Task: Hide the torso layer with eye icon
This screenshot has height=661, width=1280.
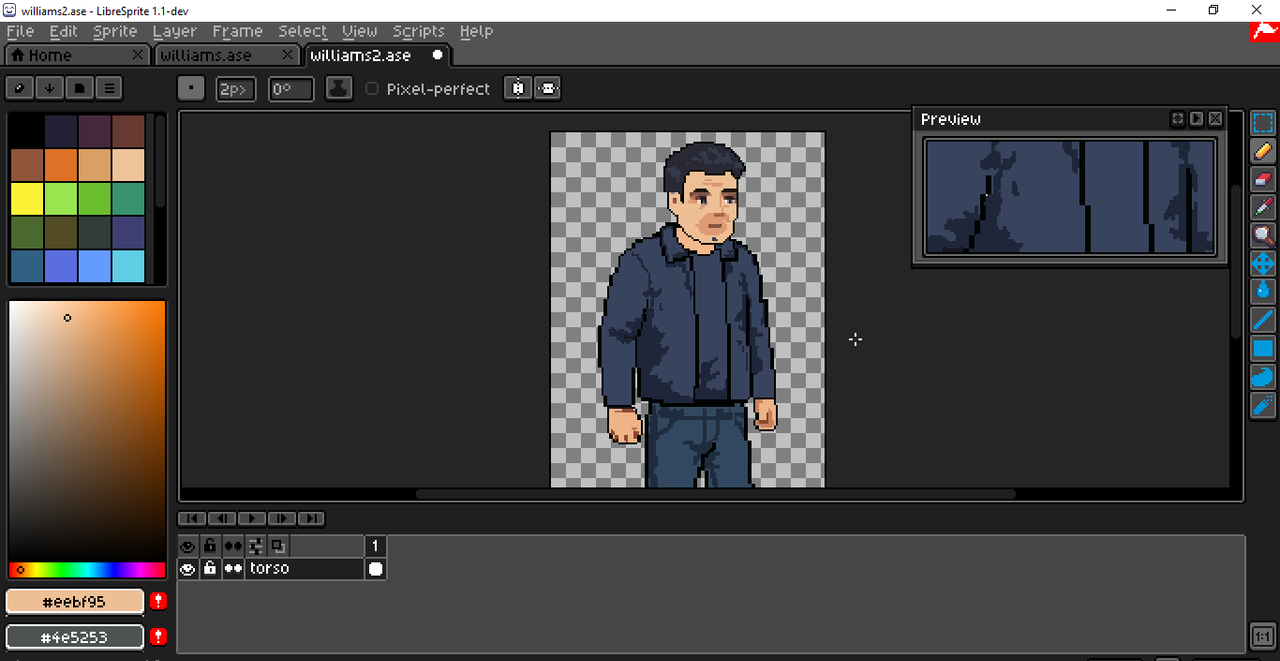Action: (187, 569)
